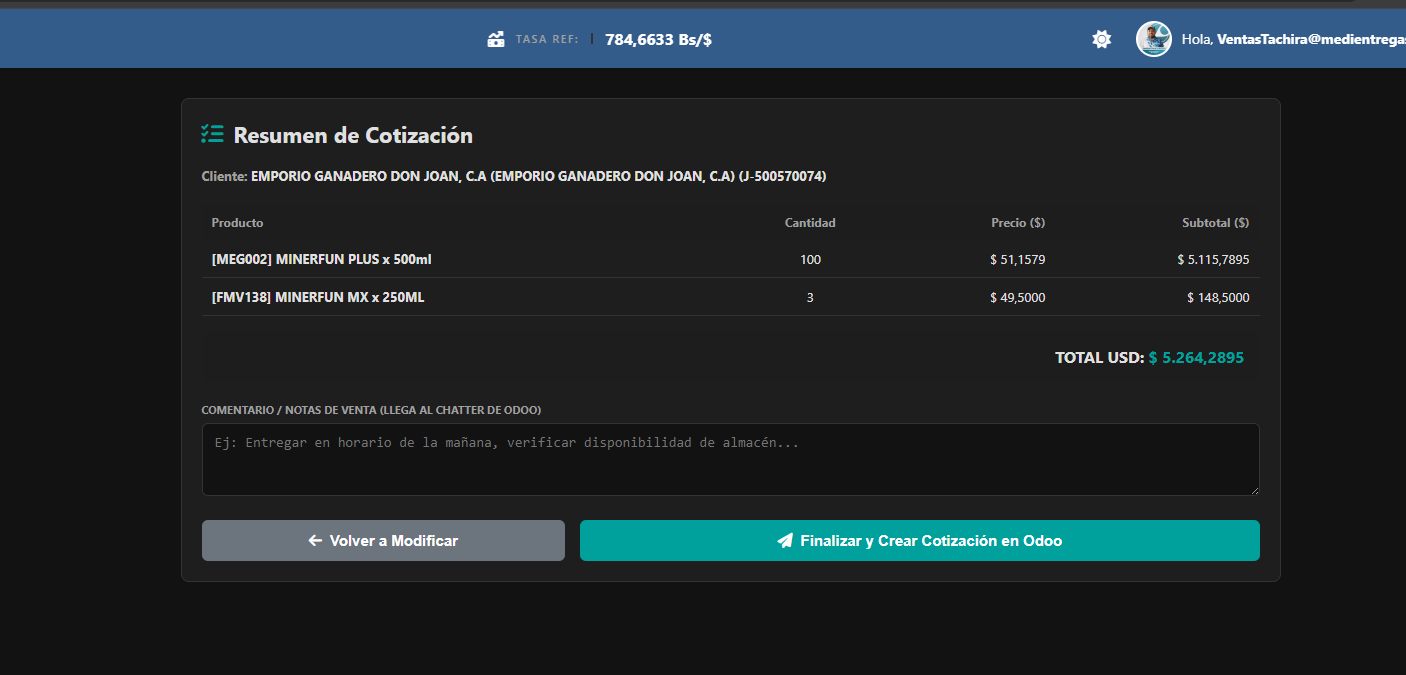Click the Precio ($) column header

click(x=1018, y=222)
